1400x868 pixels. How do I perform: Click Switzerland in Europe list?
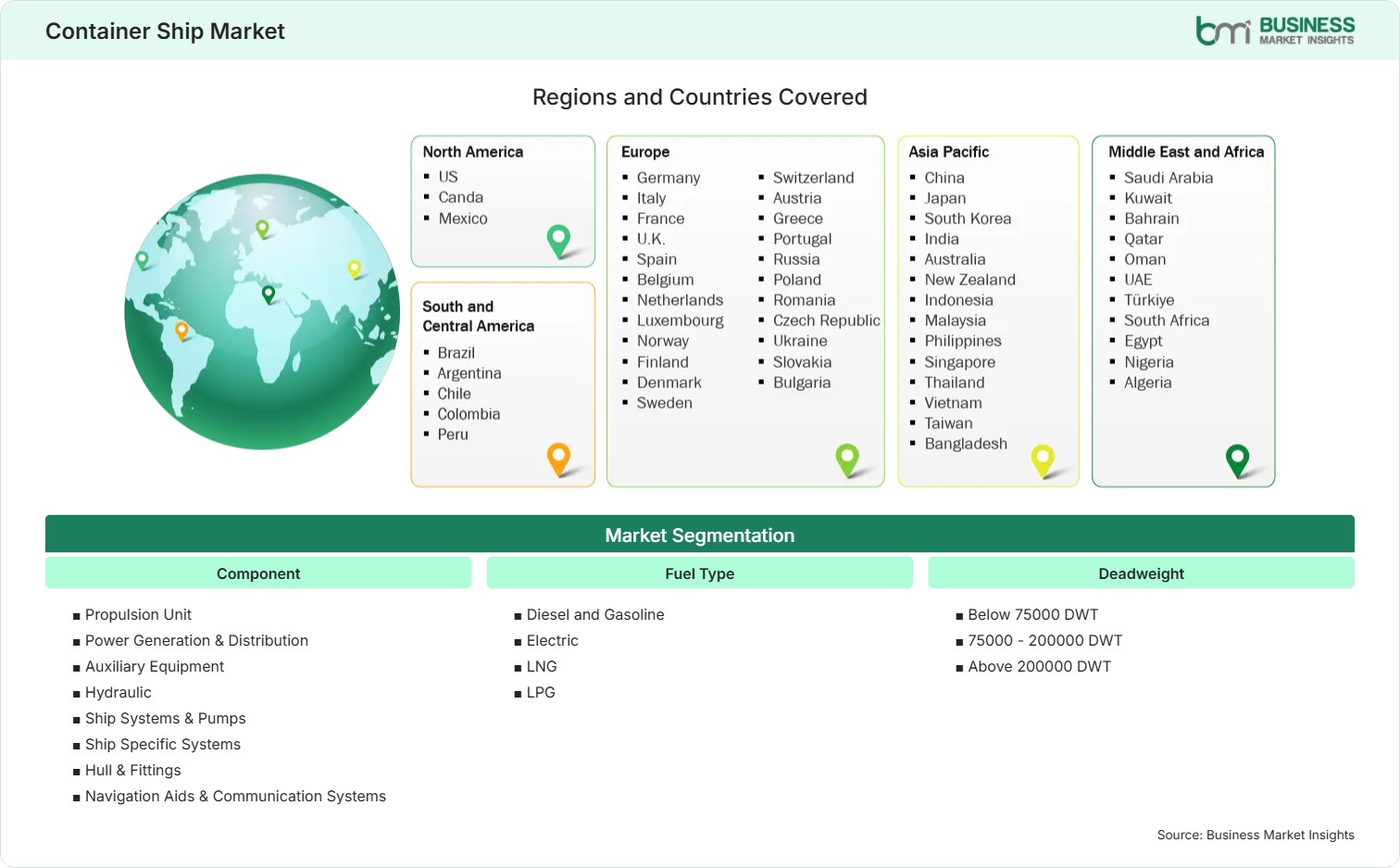point(814,178)
